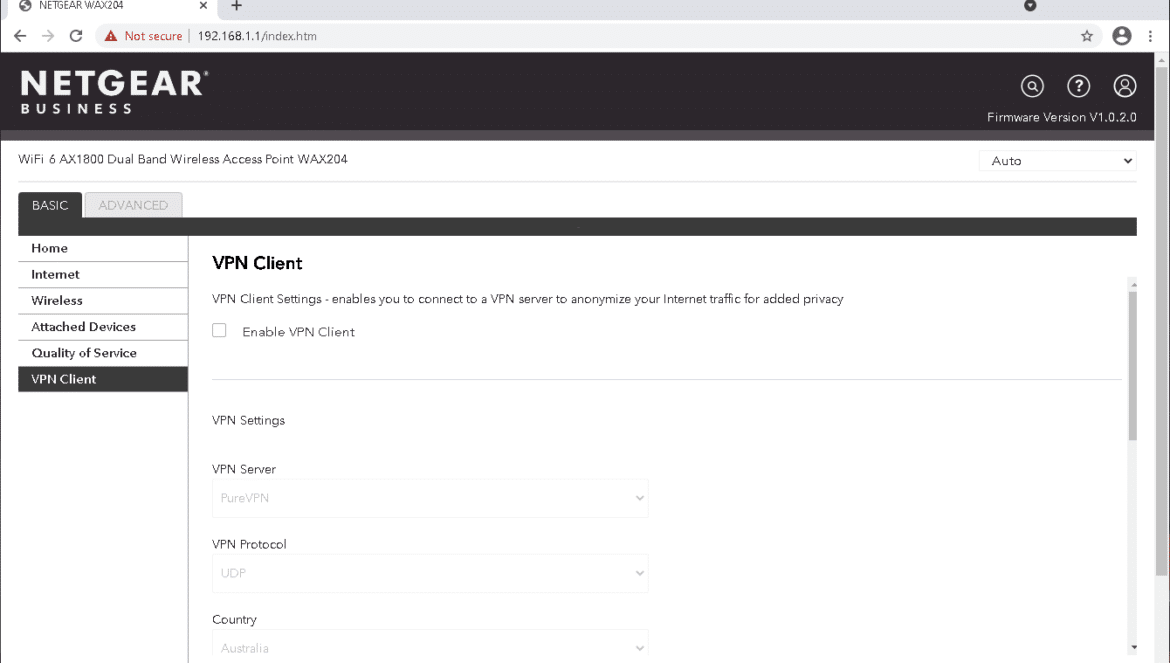Screen dimensions: 1170x663
Task: Bookmark this page with star icon
Action: point(1086,36)
